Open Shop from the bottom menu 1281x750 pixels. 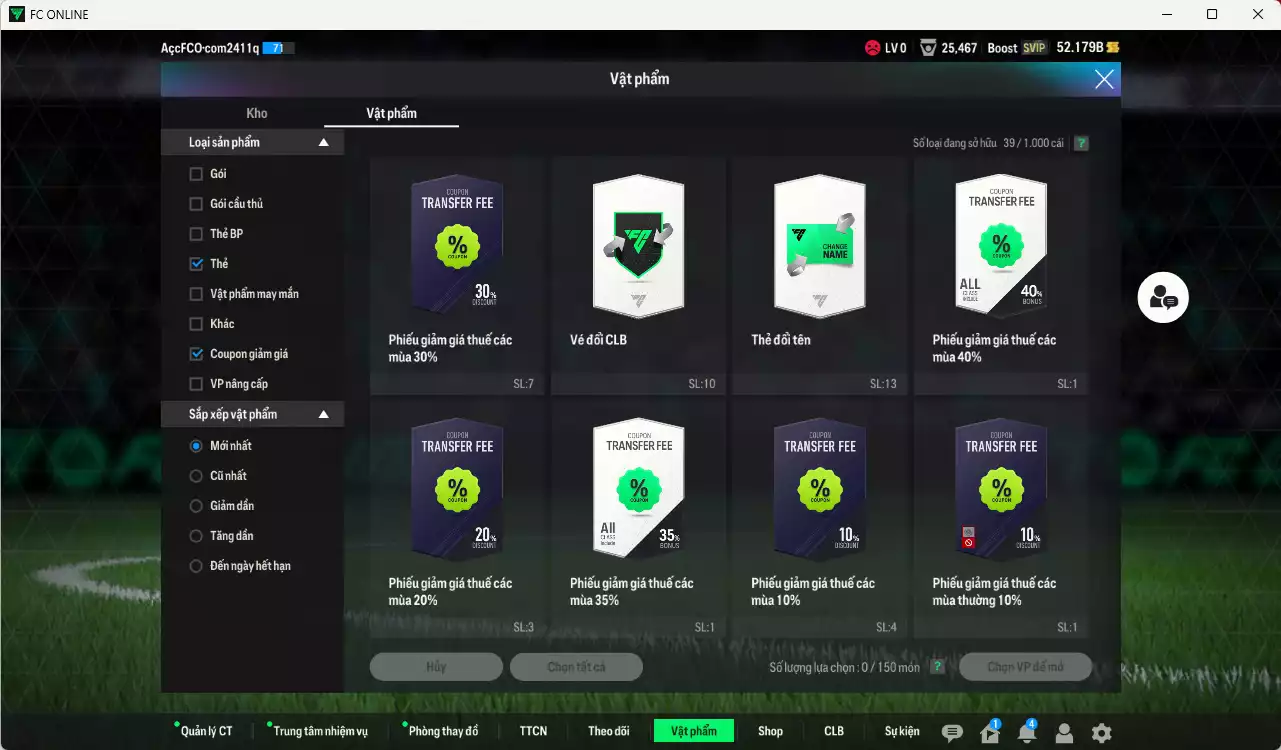click(770, 731)
